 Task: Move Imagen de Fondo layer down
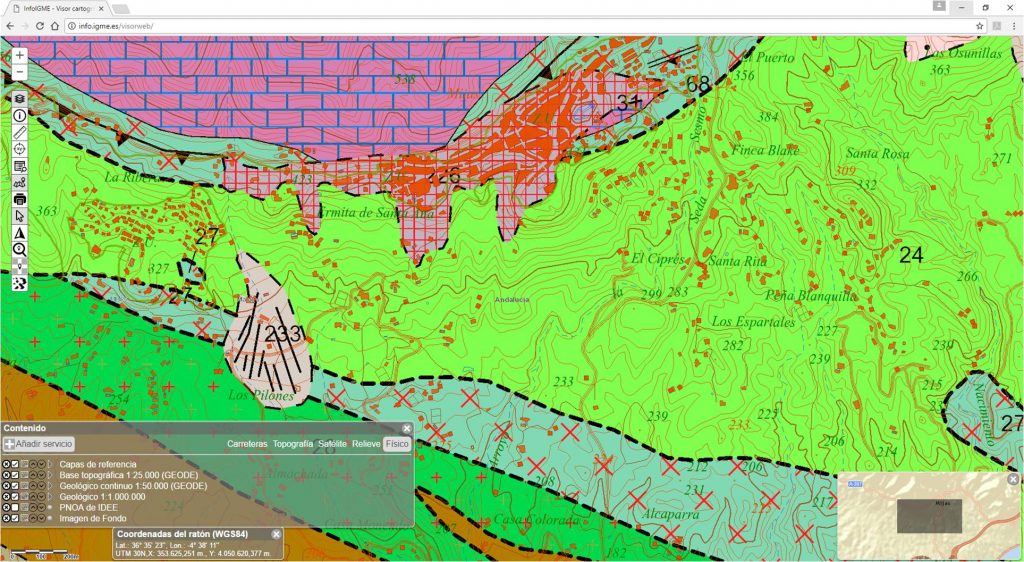(41, 518)
